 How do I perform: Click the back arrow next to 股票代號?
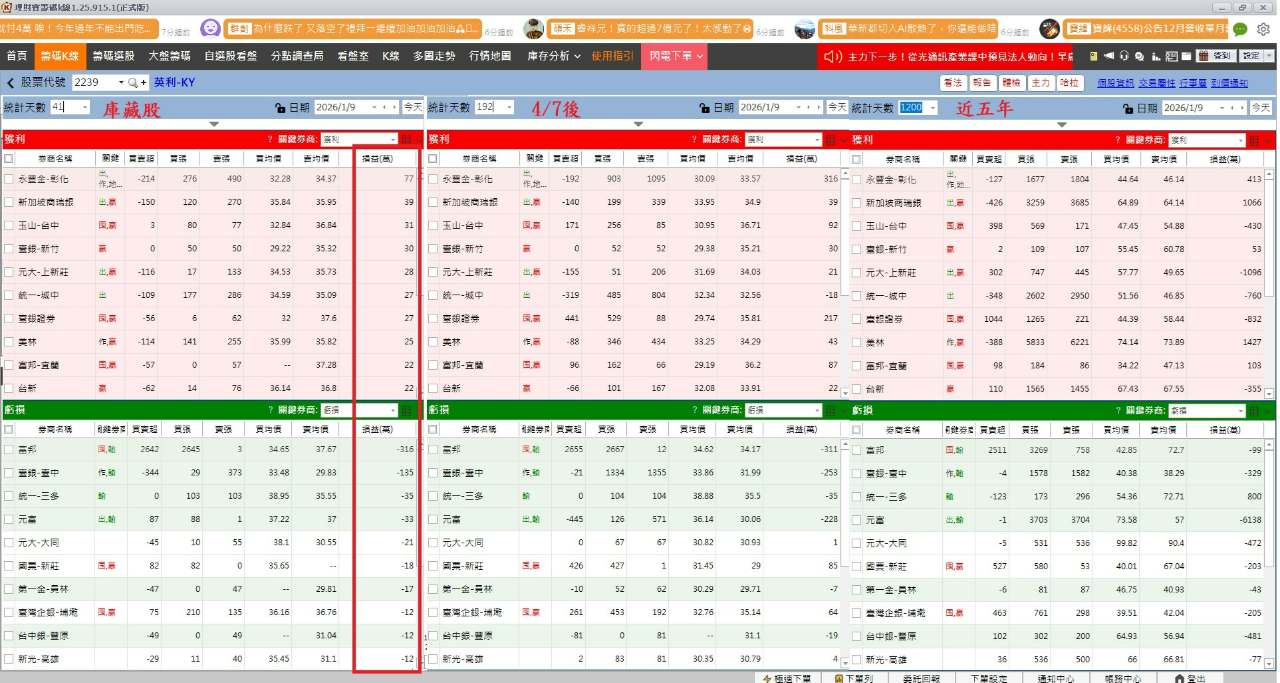tap(11, 83)
